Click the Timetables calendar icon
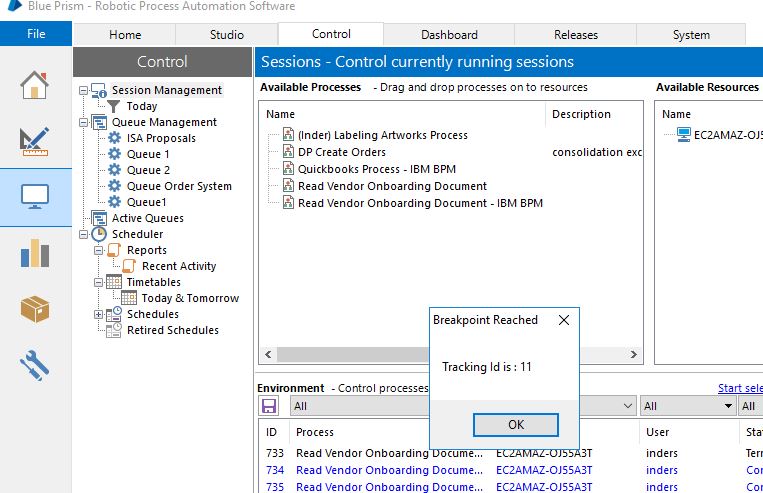Image resolution: width=763 pixels, height=493 pixels. click(114, 281)
